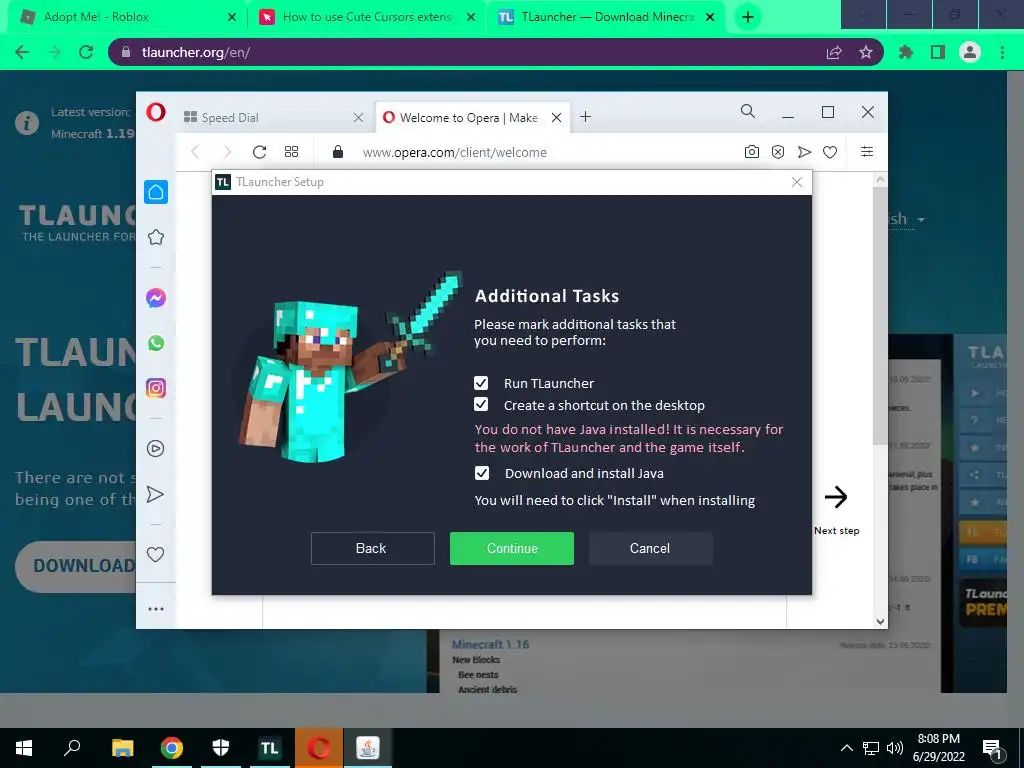Add page to Opera bookmarks heart
1024x768 pixels.
(x=830, y=152)
